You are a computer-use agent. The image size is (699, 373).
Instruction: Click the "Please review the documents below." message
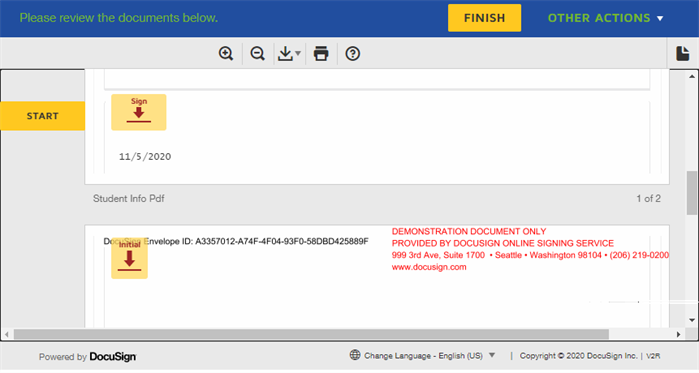(x=119, y=18)
